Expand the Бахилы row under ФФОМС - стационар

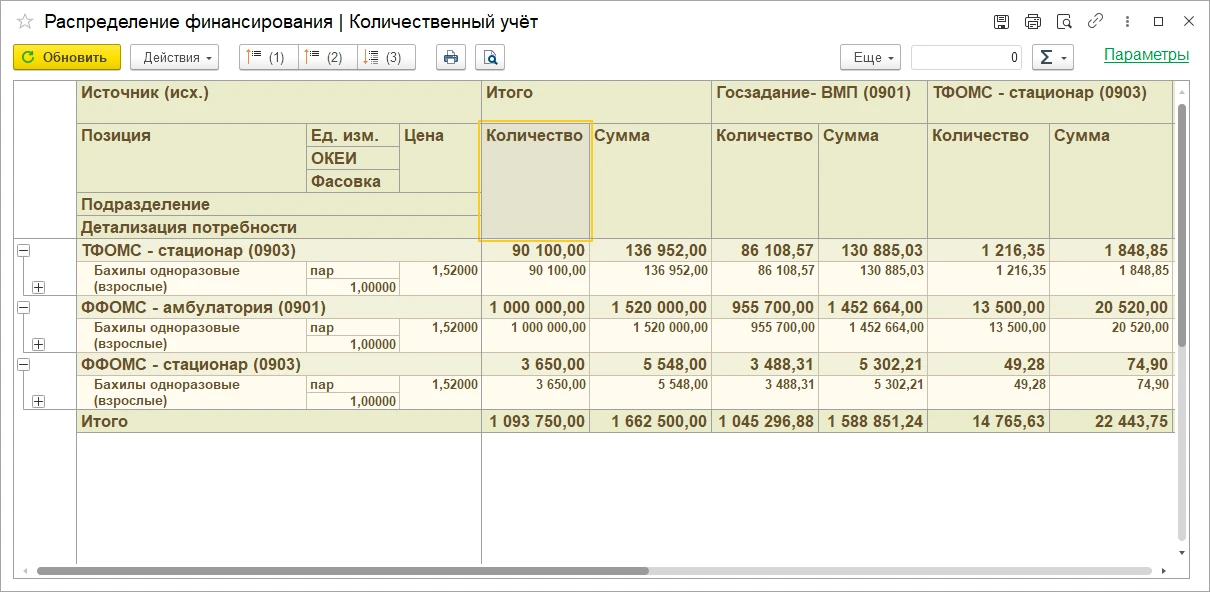point(39,401)
